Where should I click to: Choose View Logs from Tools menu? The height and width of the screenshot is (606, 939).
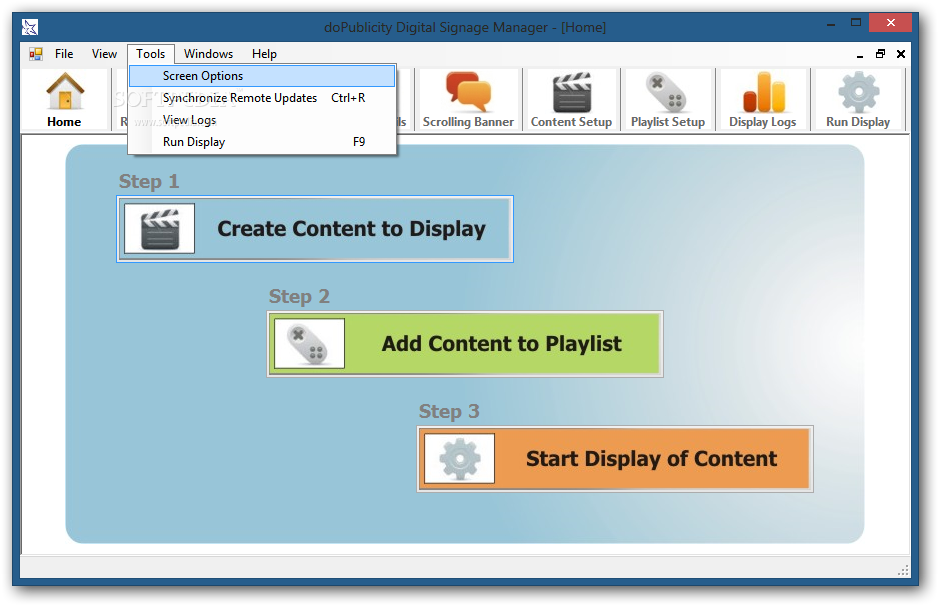(x=262, y=120)
